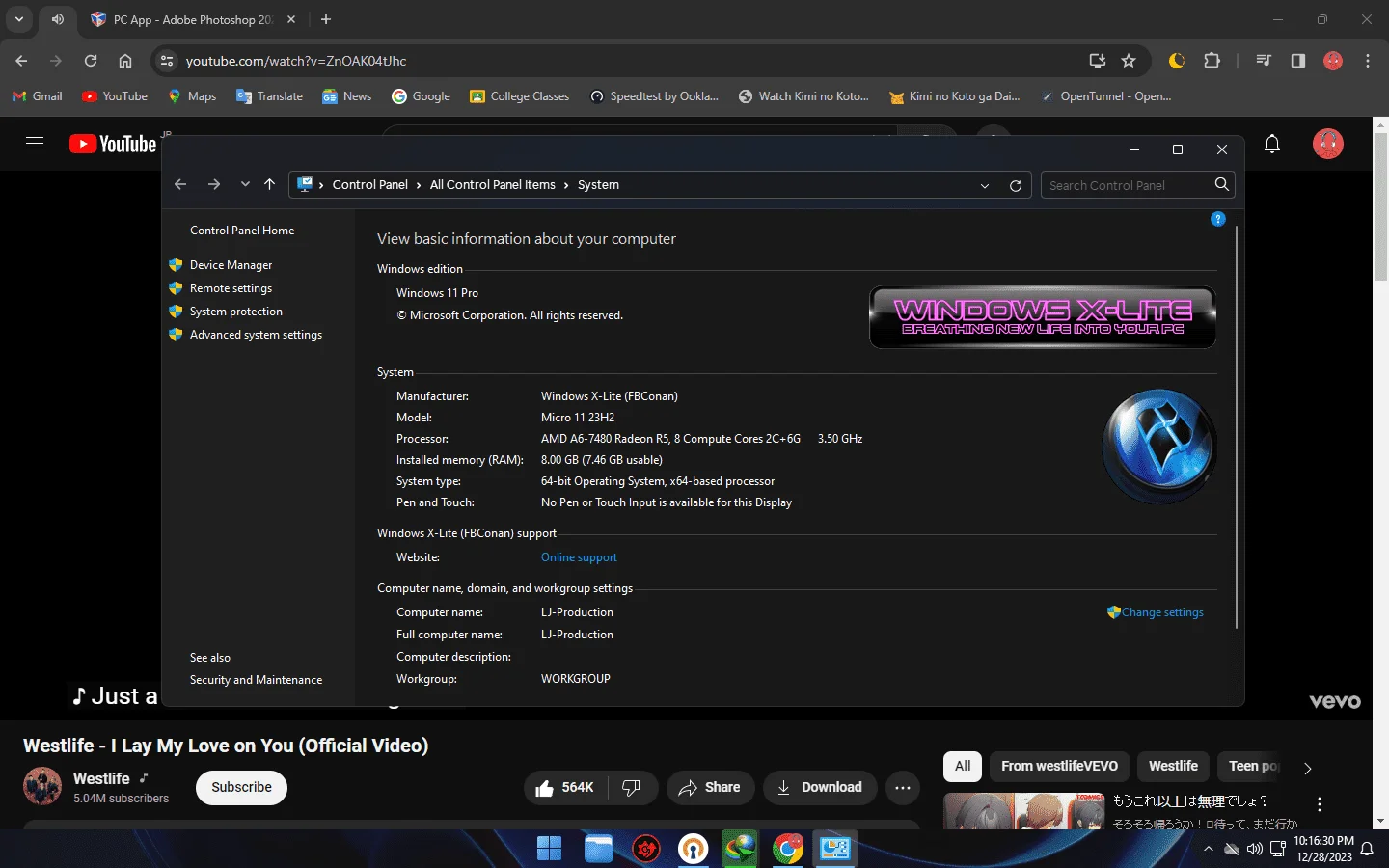Image resolution: width=1389 pixels, height=868 pixels.
Task: Open File Explorer from taskbar
Action: click(598, 849)
